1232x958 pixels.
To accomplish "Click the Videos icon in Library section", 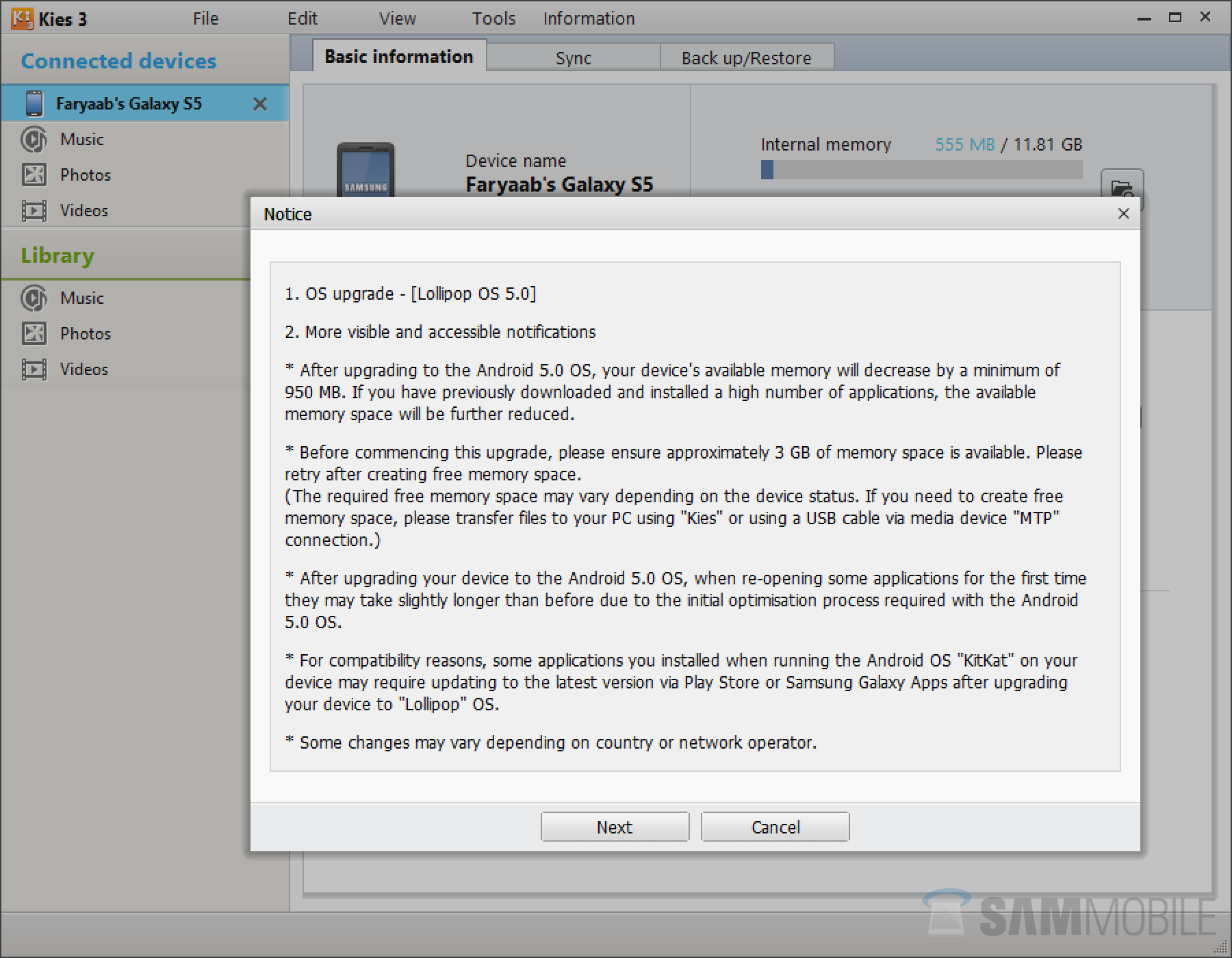I will 34,370.
